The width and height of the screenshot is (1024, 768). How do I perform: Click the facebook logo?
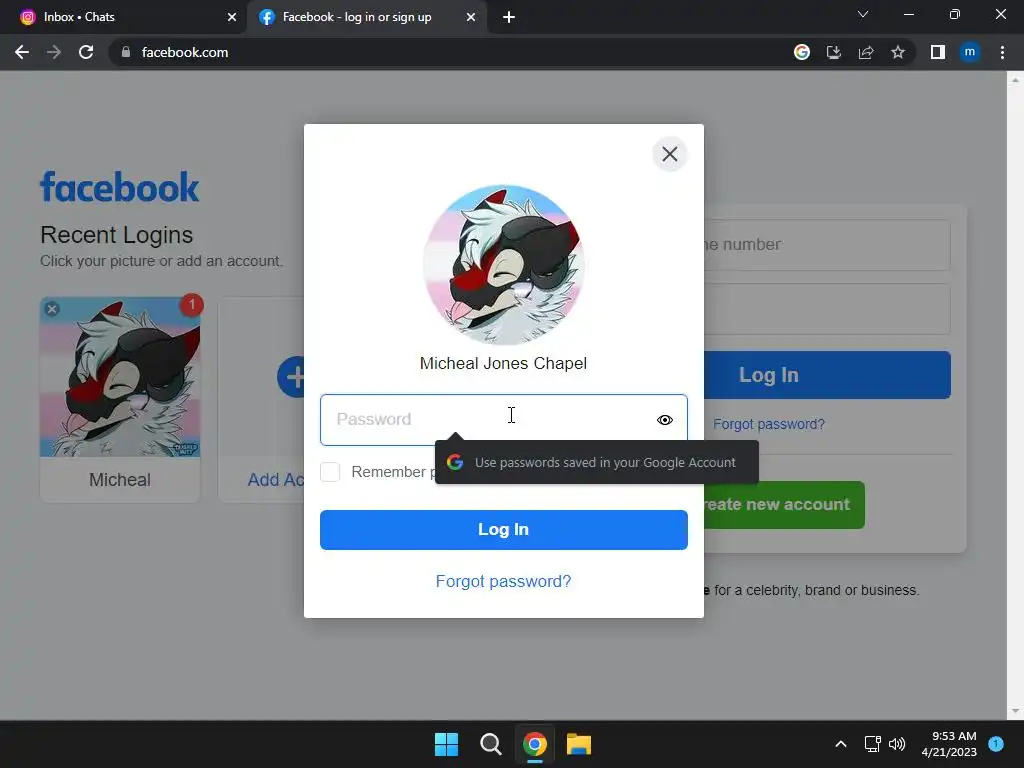[120, 187]
